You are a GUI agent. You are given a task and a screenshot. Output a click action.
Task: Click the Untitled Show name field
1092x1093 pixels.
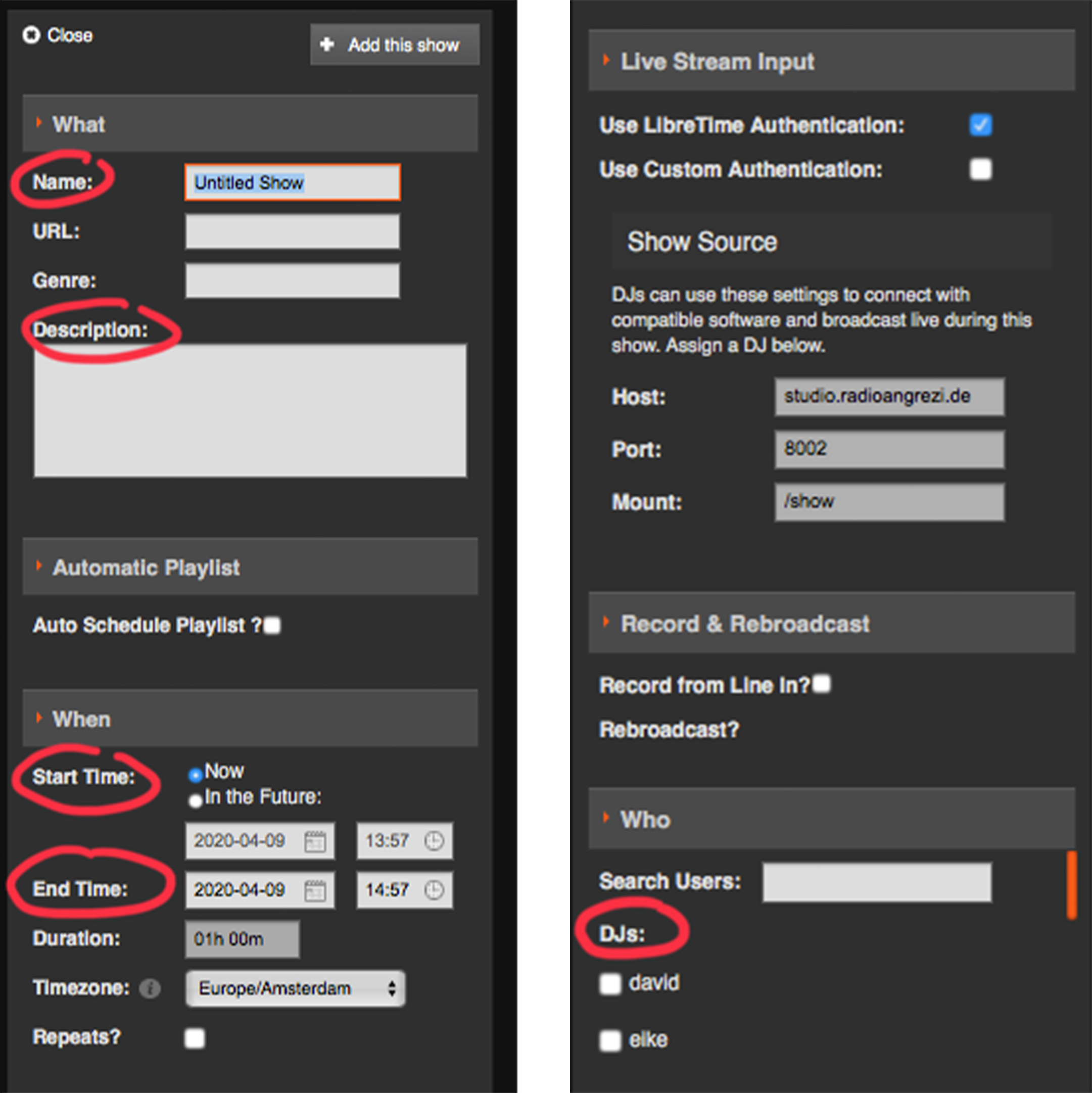[x=293, y=182]
